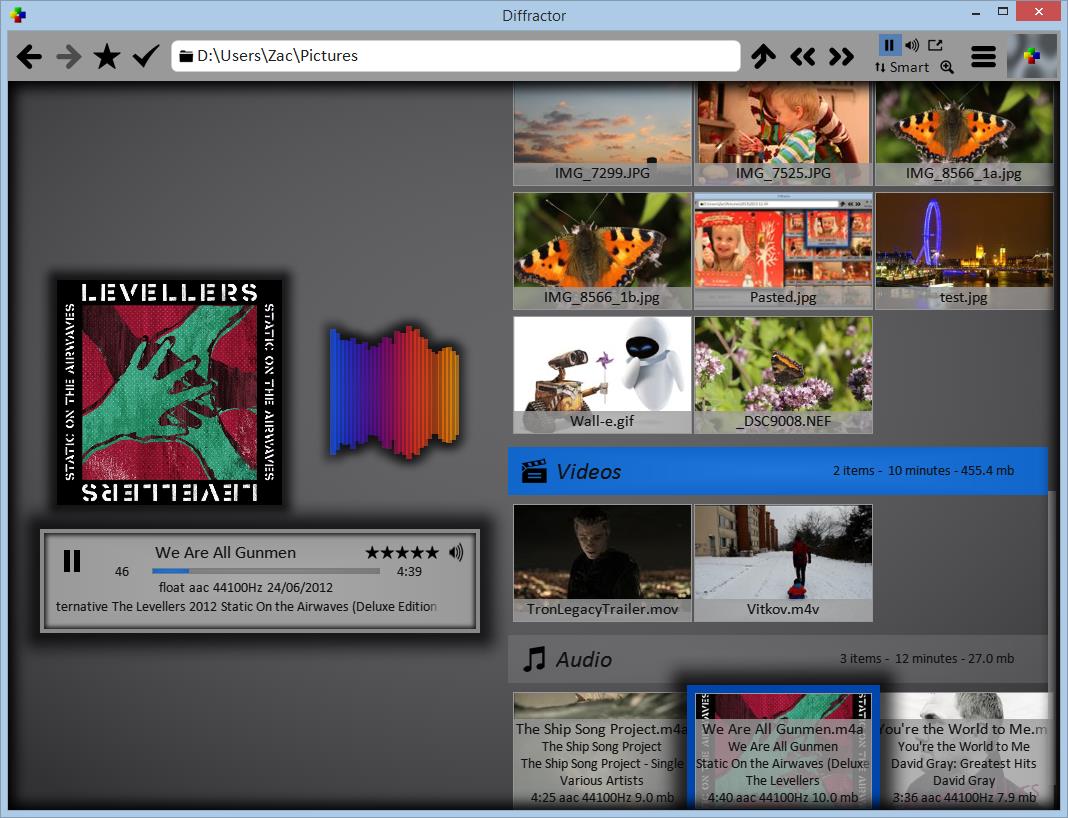This screenshot has height=818, width=1068.
Task: Click the Videos clapperboard icon
Action: coord(534,471)
